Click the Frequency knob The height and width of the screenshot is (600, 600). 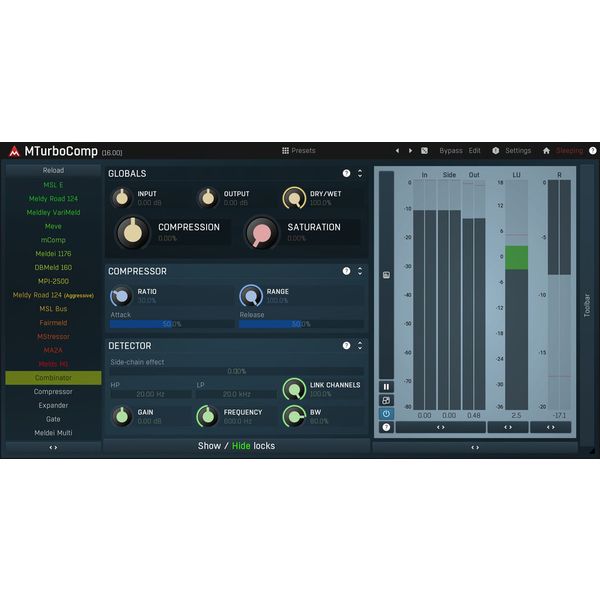[208, 416]
